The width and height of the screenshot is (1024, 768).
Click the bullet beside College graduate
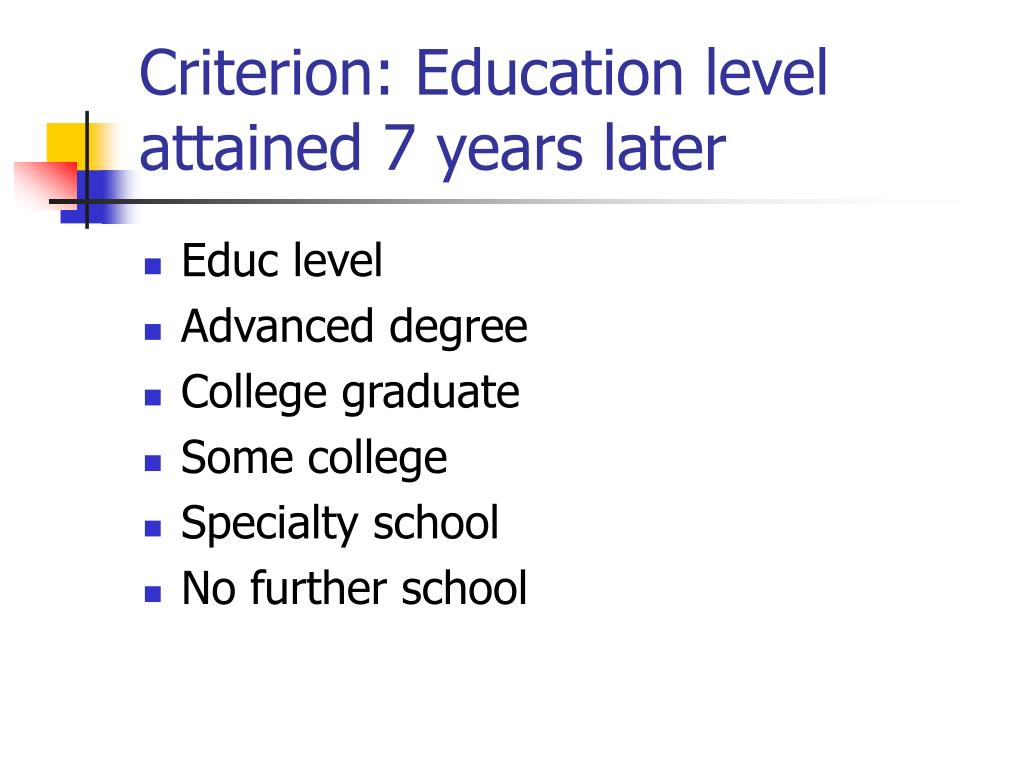pos(153,397)
